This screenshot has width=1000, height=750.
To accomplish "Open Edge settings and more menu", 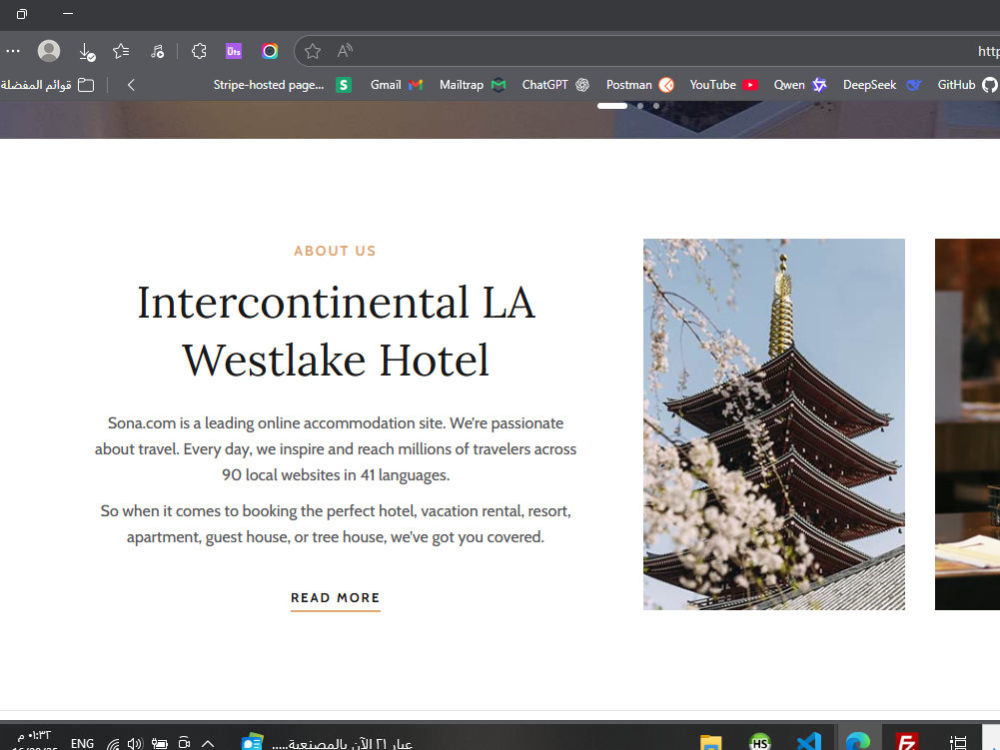I will click(x=13, y=51).
